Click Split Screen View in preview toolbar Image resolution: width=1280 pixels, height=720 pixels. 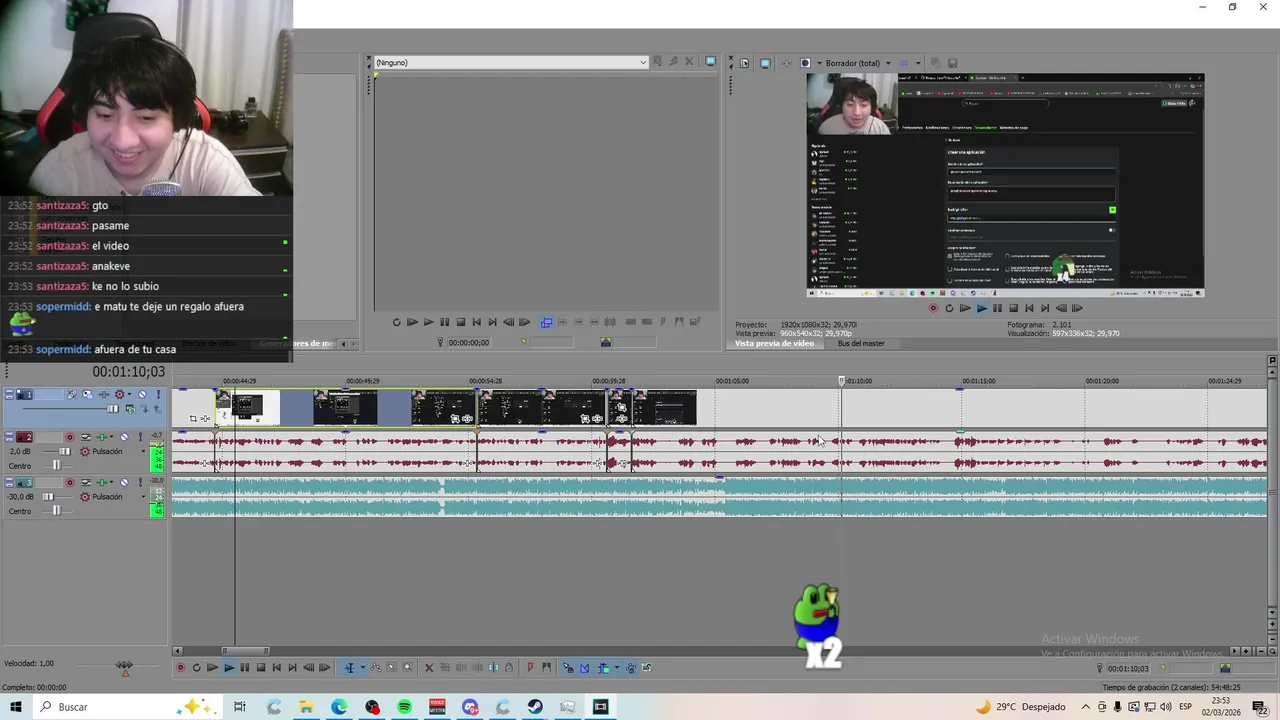[x=805, y=63]
